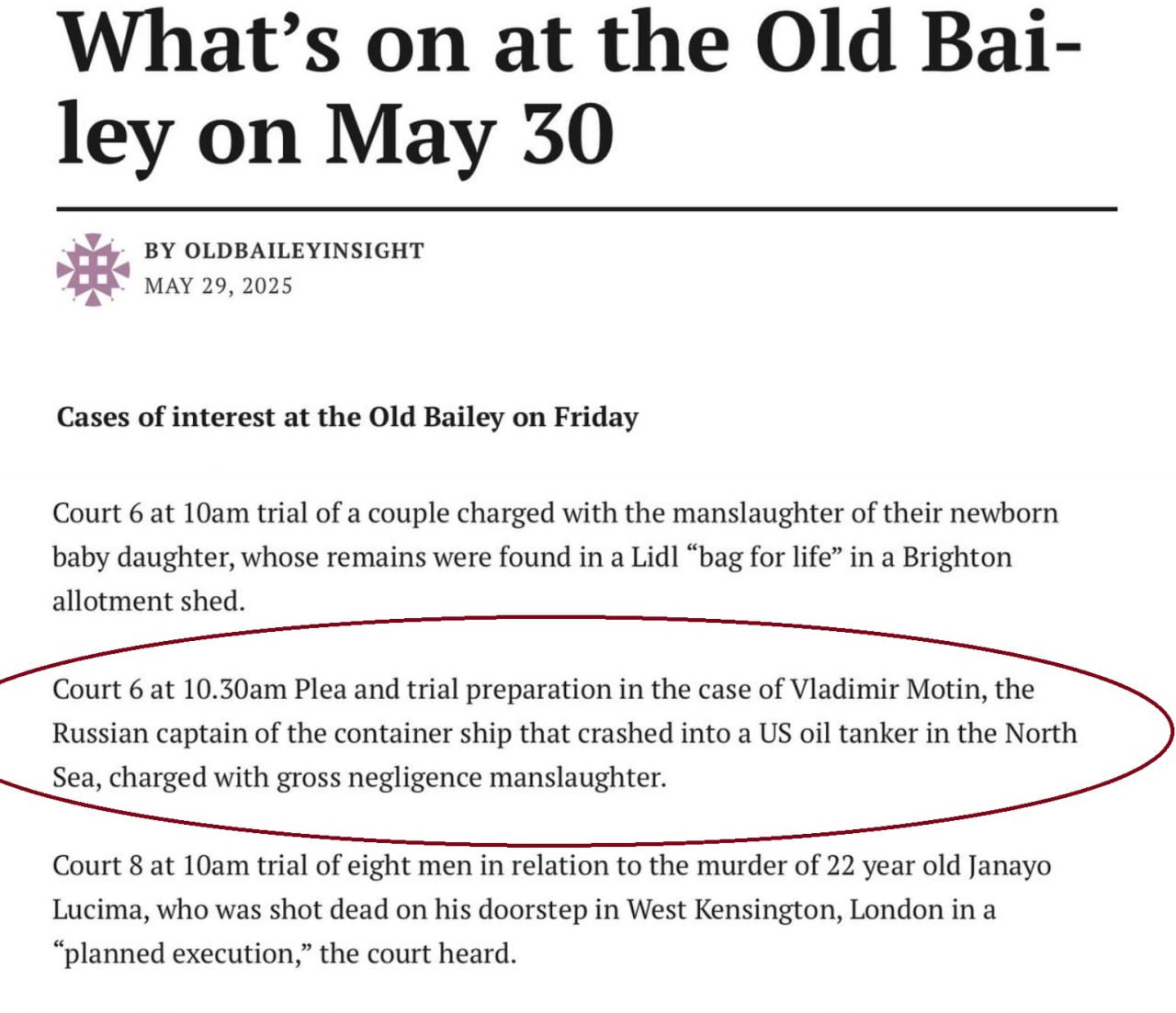This screenshot has height=1013, width=1176.
Task: Click the word Lidl in first paragraph
Action: tap(655, 557)
